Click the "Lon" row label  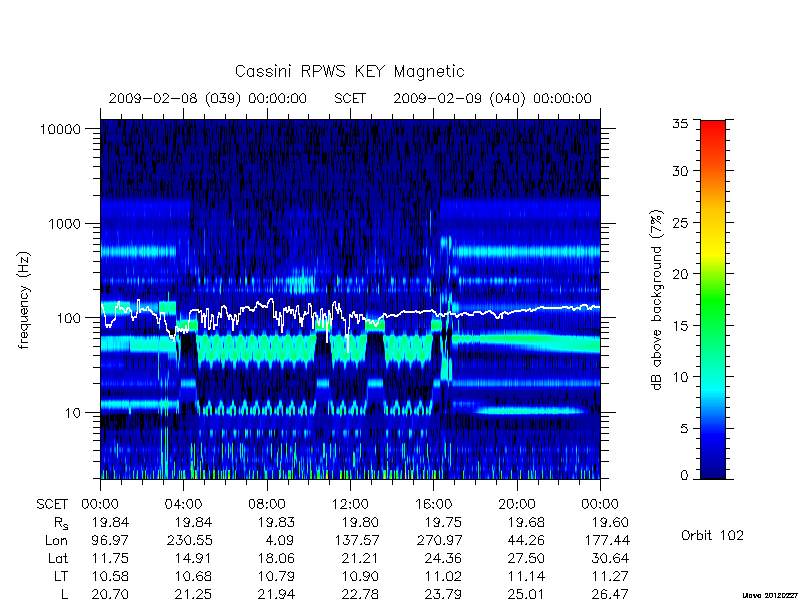click(x=57, y=540)
